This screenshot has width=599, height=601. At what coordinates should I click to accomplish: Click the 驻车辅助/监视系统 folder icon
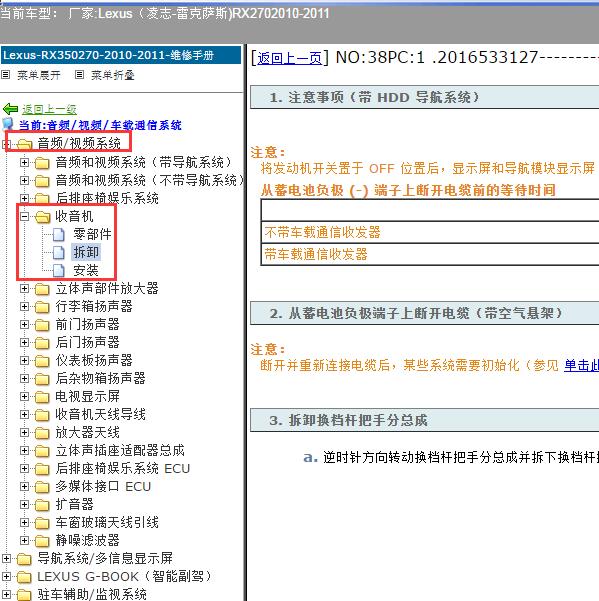(x=24, y=595)
